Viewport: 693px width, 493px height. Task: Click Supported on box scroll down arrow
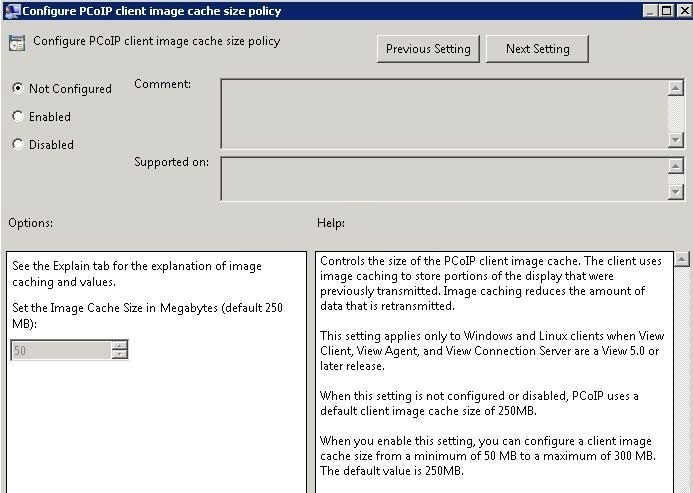coord(675,192)
